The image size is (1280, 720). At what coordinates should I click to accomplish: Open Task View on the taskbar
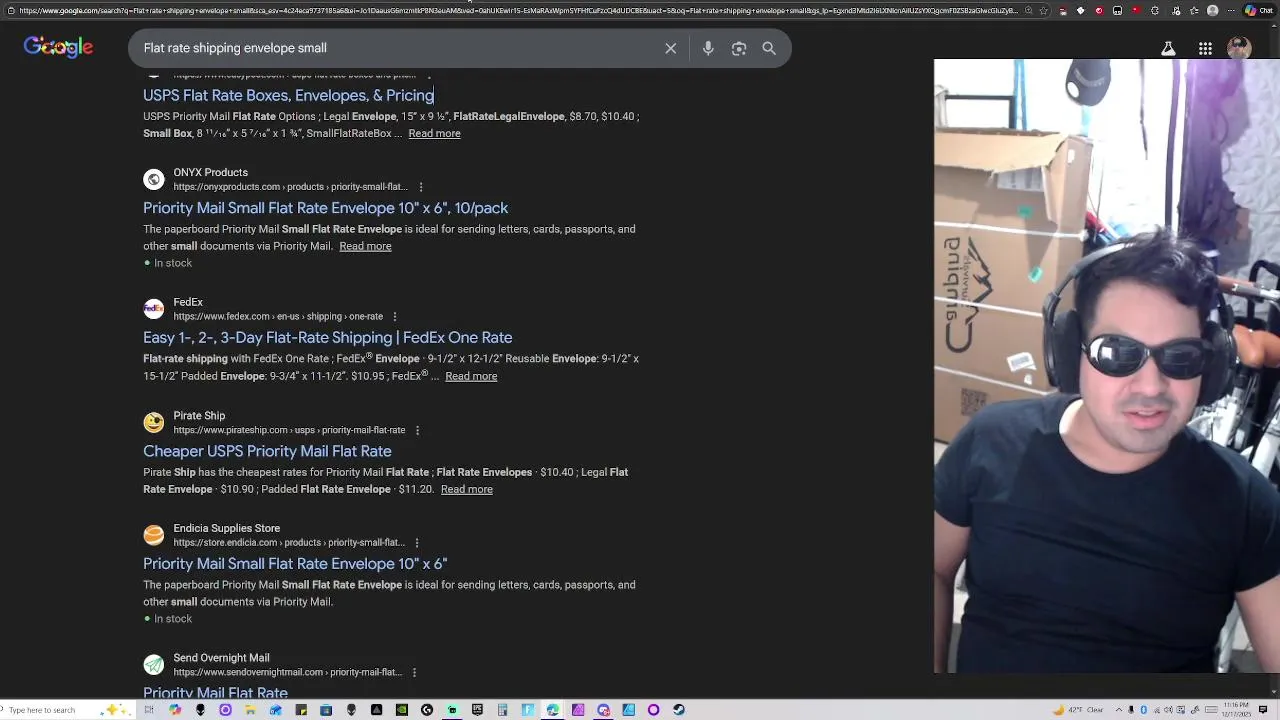pos(149,710)
